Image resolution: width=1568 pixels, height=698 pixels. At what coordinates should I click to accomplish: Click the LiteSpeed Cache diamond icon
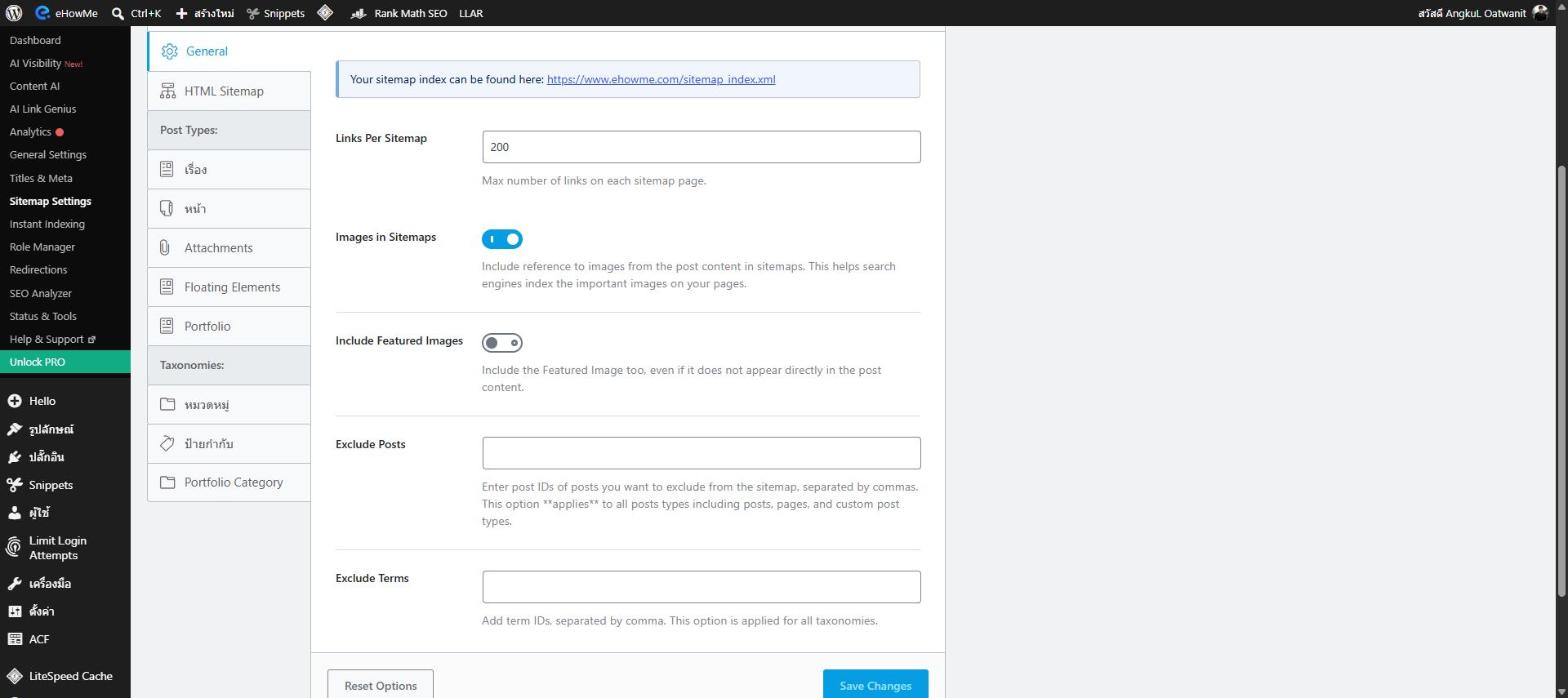[x=14, y=676]
